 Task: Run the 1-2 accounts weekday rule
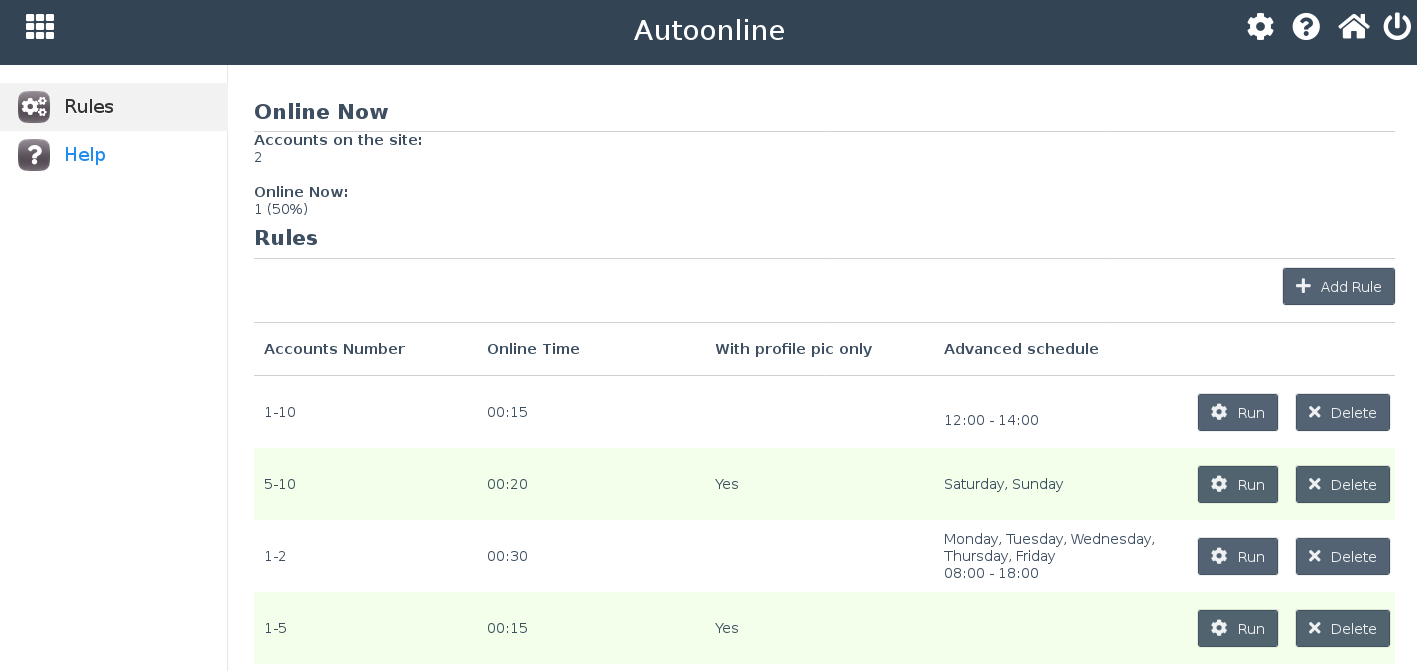click(1237, 557)
